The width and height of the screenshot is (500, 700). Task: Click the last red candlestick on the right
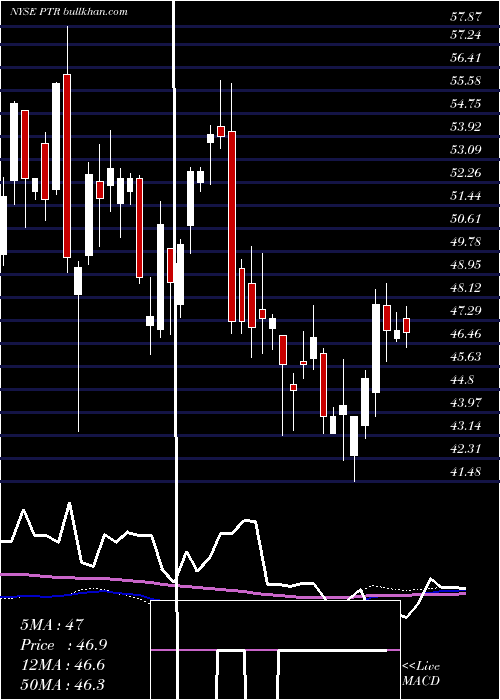tap(406, 325)
